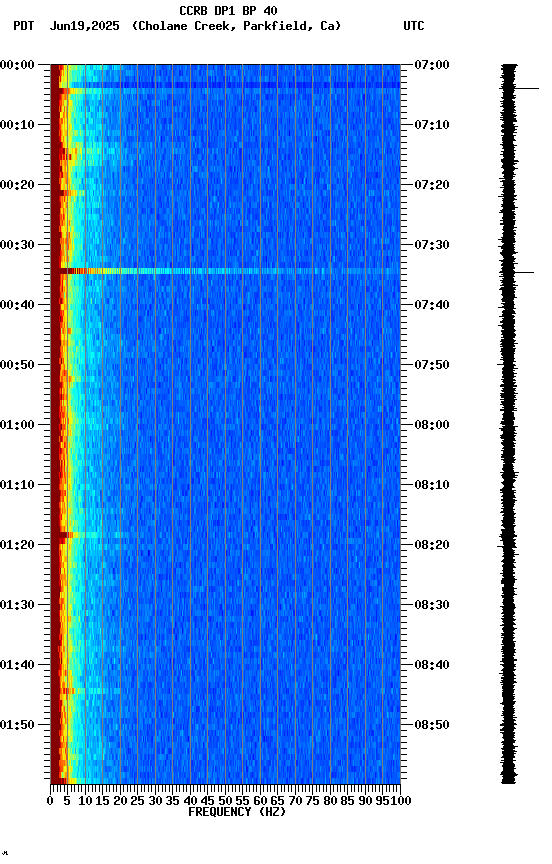Image resolution: width=552 pixels, height=864 pixels.
Task: Click the frequency axis label 50
Action: click(225, 801)
